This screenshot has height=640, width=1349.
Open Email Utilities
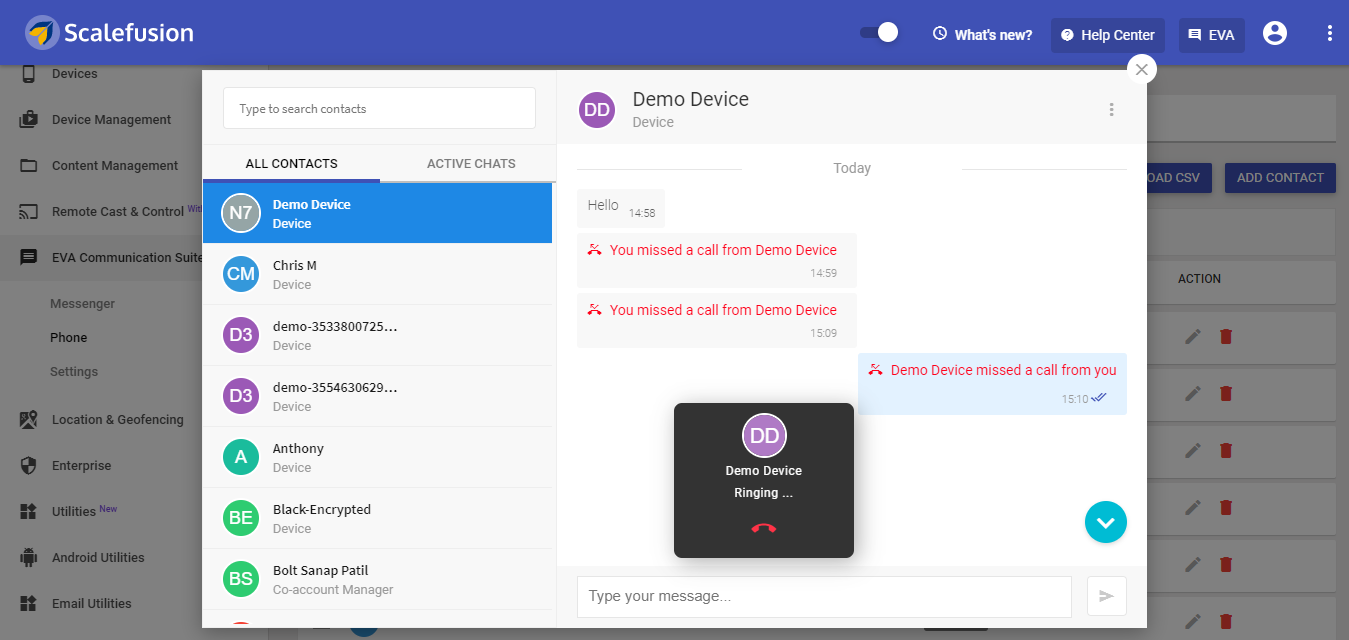click(92, 603)
